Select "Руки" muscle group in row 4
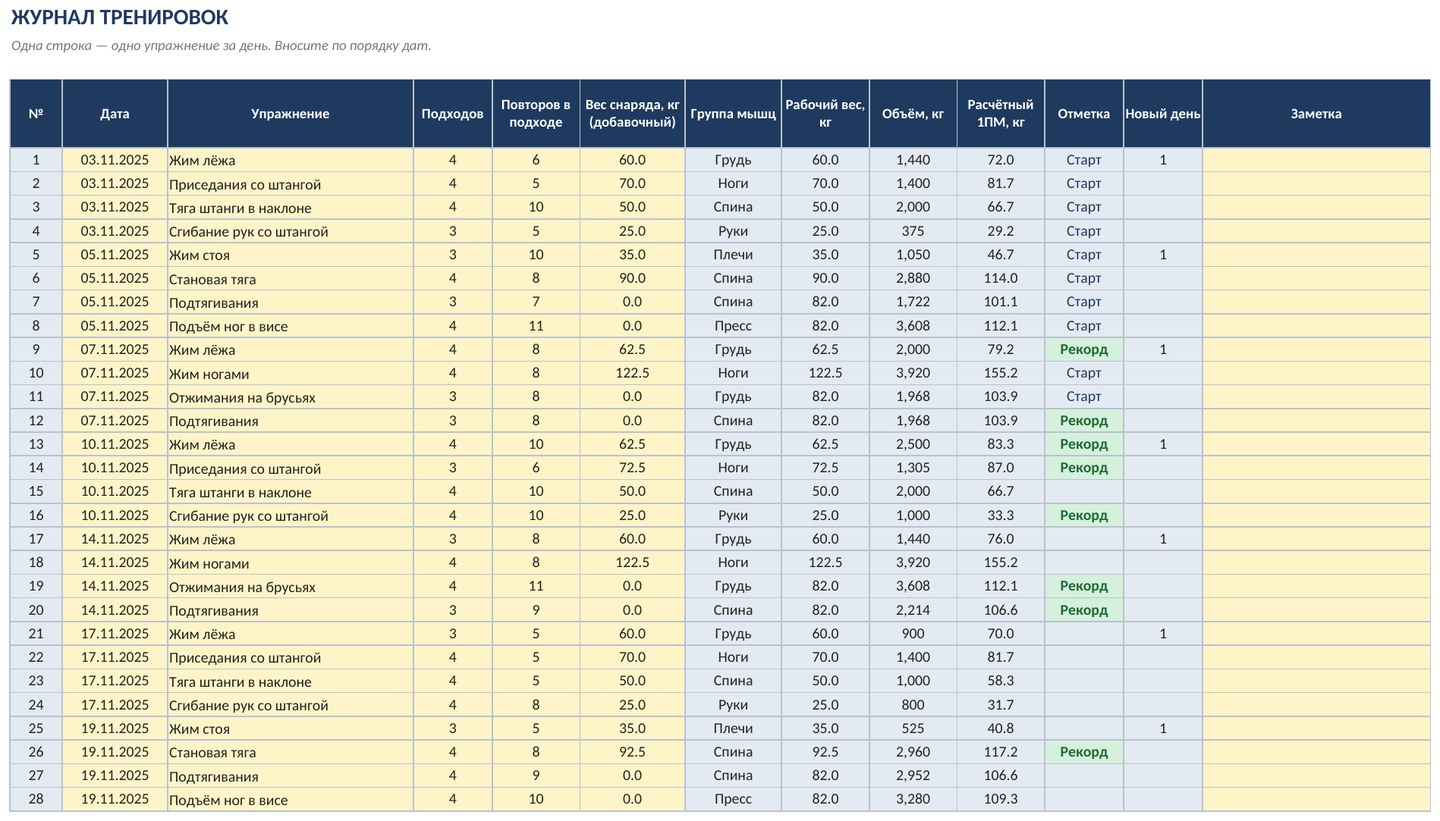Image resolution: width=1440 pixels, height=821 pixels. [733, 231]
